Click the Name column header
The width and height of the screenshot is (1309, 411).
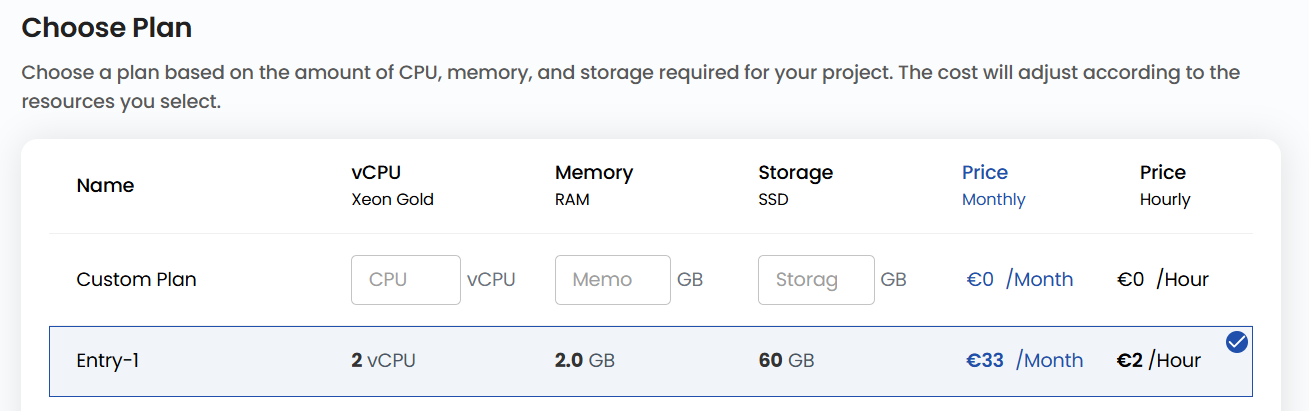click(x=105, y=186)
